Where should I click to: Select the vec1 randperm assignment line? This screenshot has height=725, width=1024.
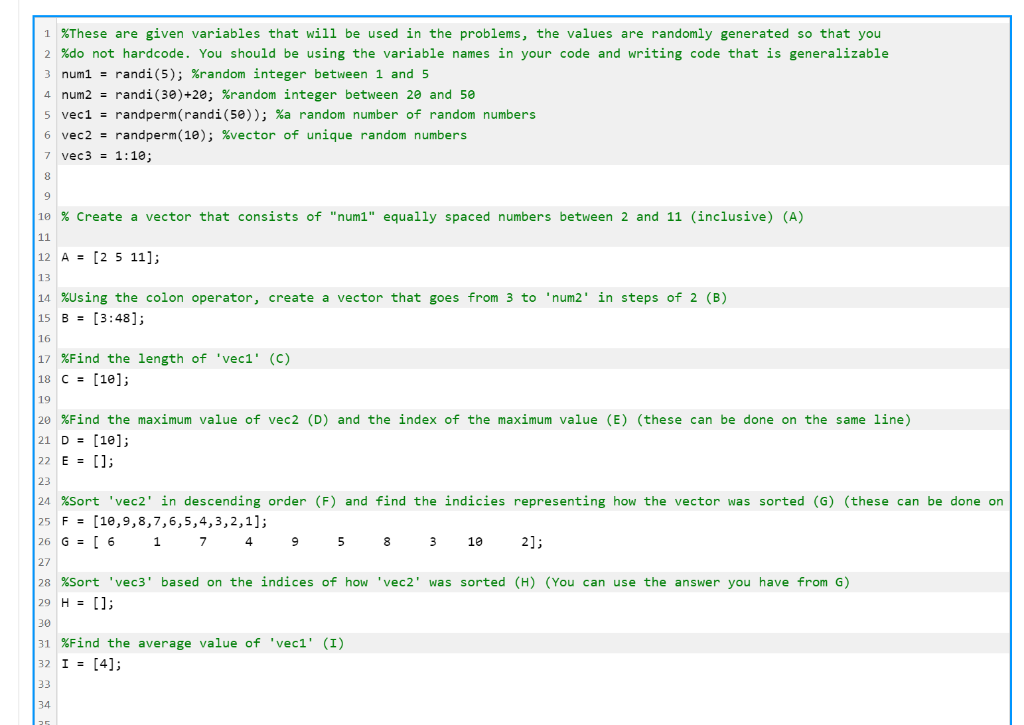(x=160, y=114)
